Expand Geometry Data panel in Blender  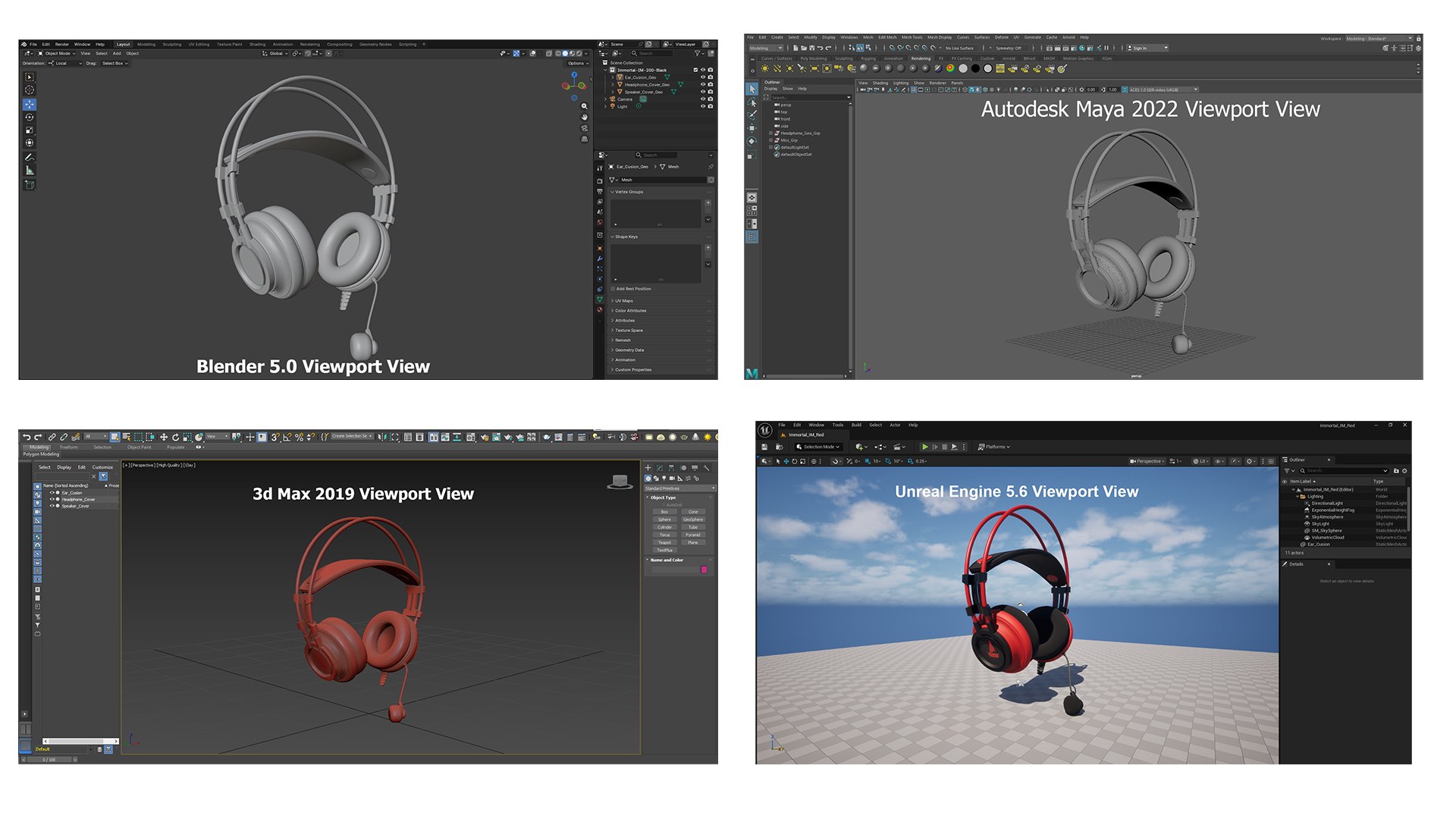[662, 350]
